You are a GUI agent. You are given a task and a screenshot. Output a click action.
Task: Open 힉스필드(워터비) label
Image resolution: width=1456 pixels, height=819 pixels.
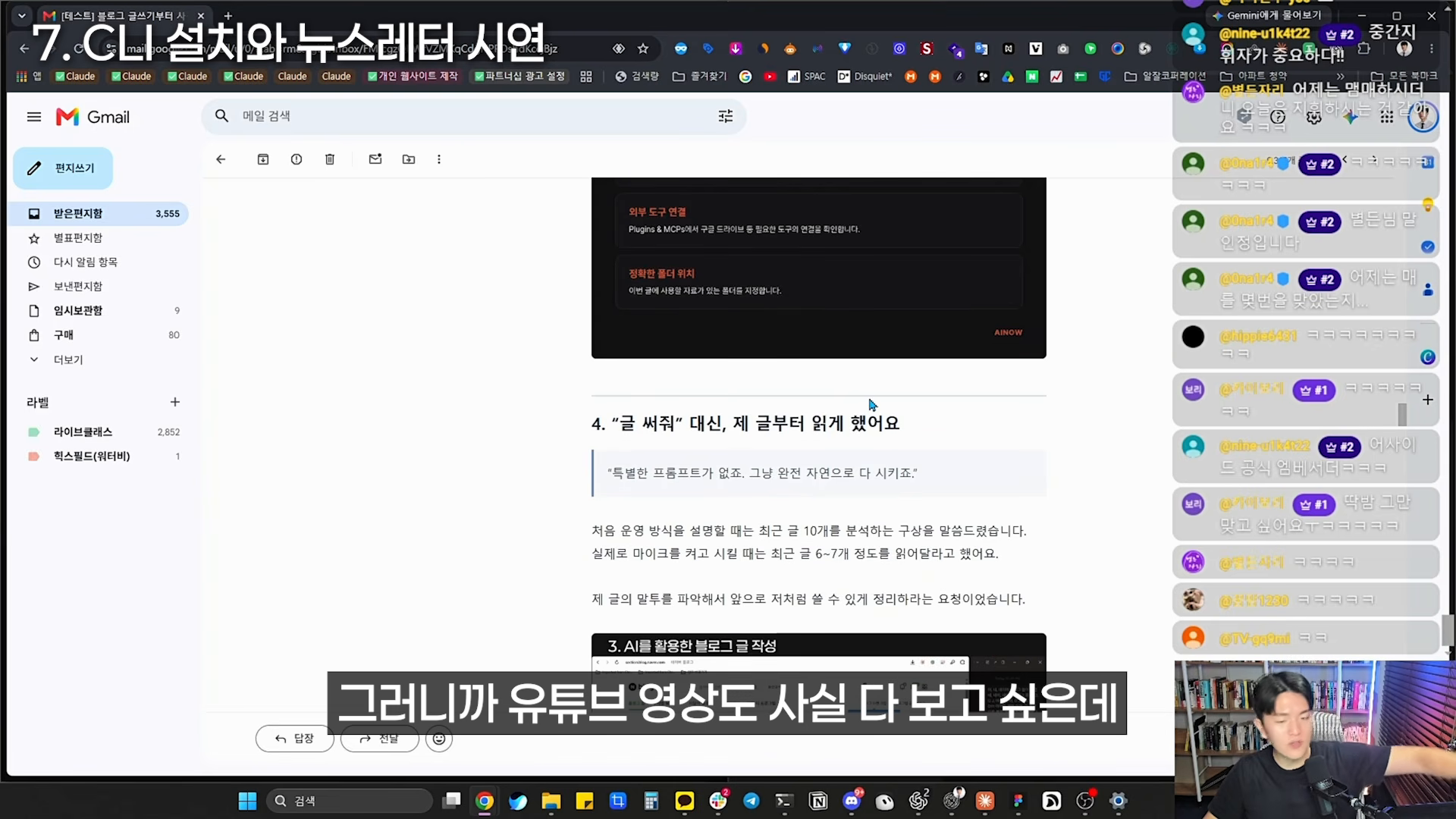(100, 457)
